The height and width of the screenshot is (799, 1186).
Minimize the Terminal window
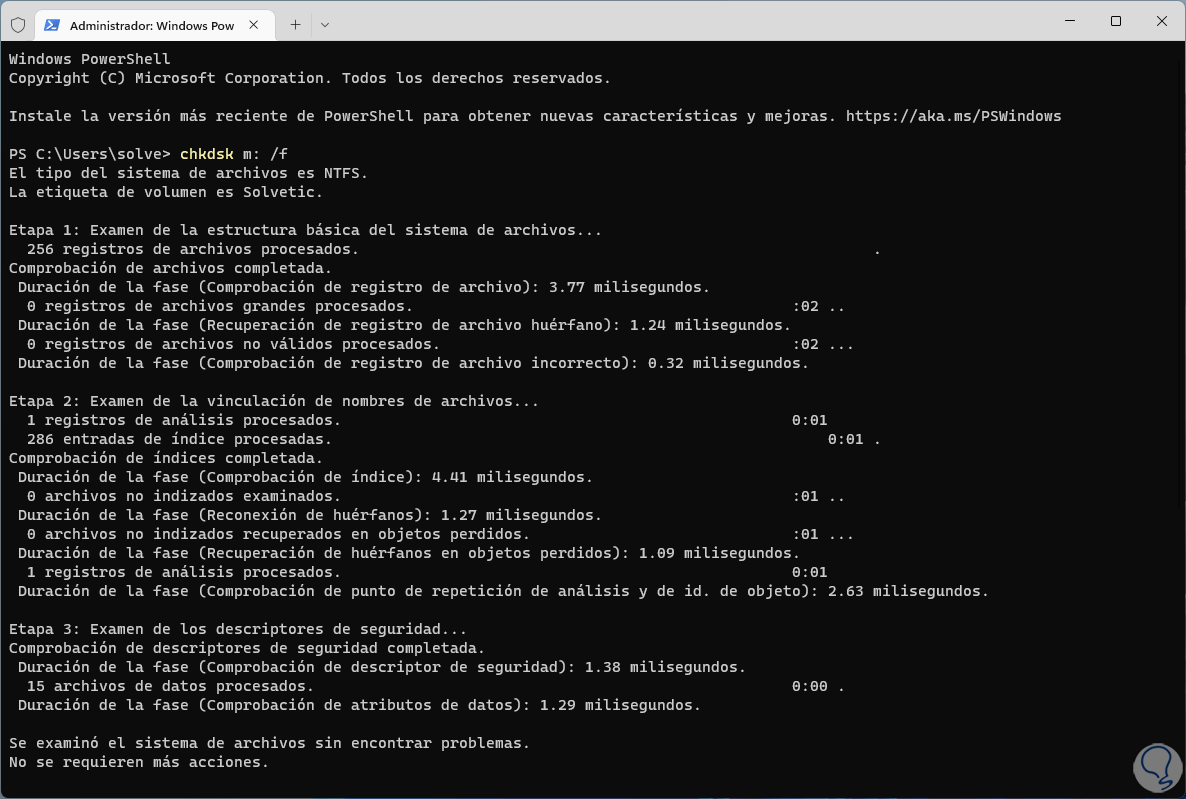coord(1070,21)
